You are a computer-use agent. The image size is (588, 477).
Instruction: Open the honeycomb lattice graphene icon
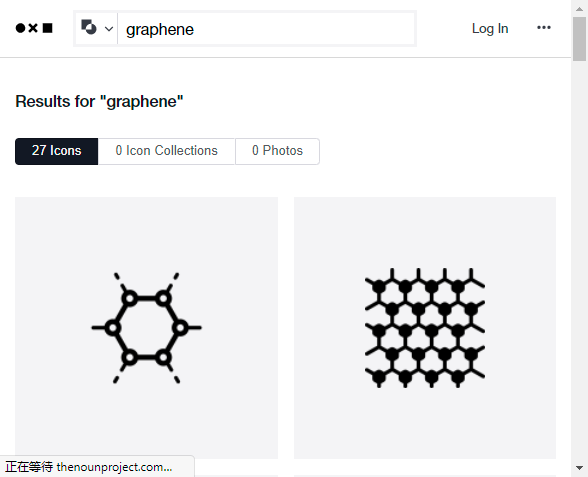pos(425,328)
